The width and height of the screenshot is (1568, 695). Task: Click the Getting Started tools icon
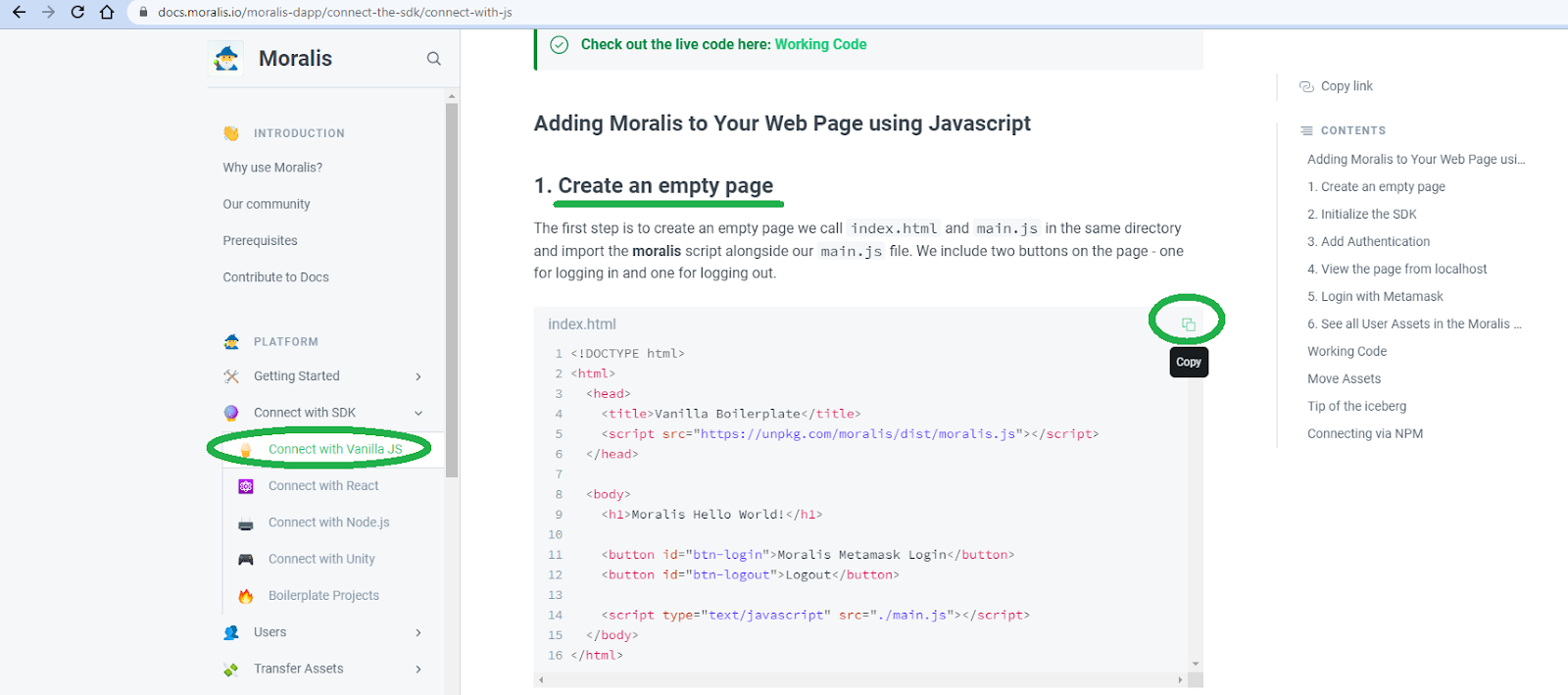coord(231,376)
